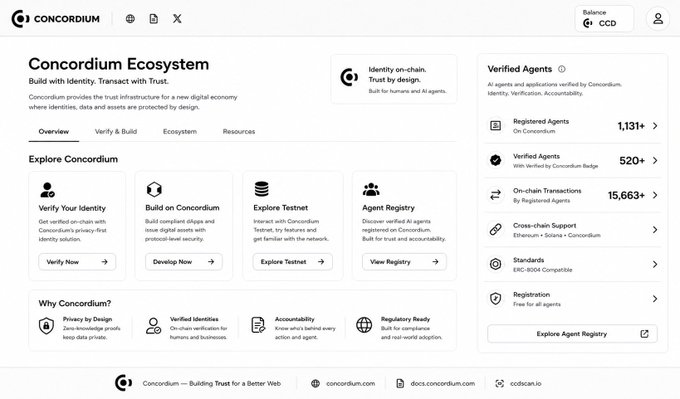Click the On-chain Transactions swap arrows icon
This screenshot has height=399, width=680.
[495, 195]
